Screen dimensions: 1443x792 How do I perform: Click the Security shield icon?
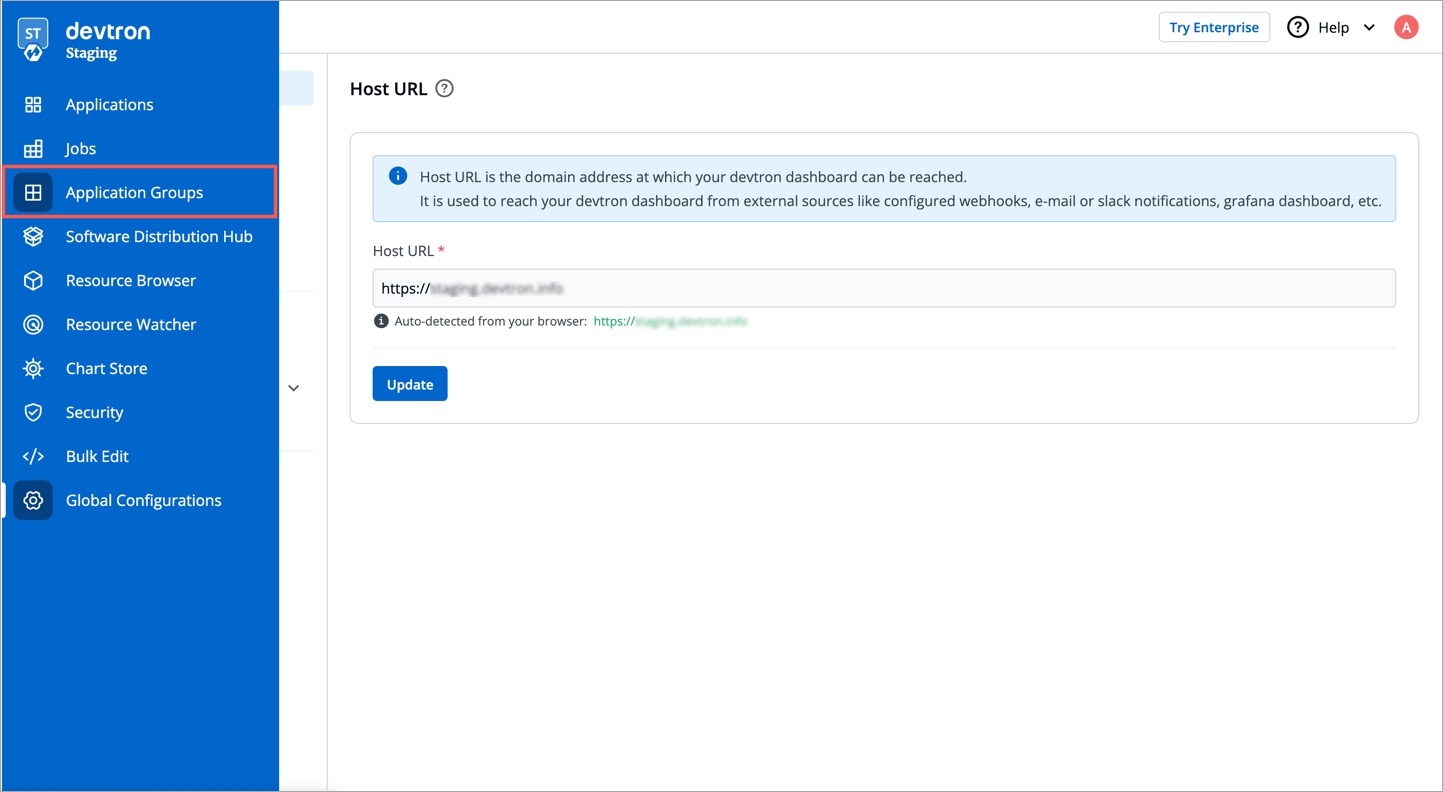[33, 413]
